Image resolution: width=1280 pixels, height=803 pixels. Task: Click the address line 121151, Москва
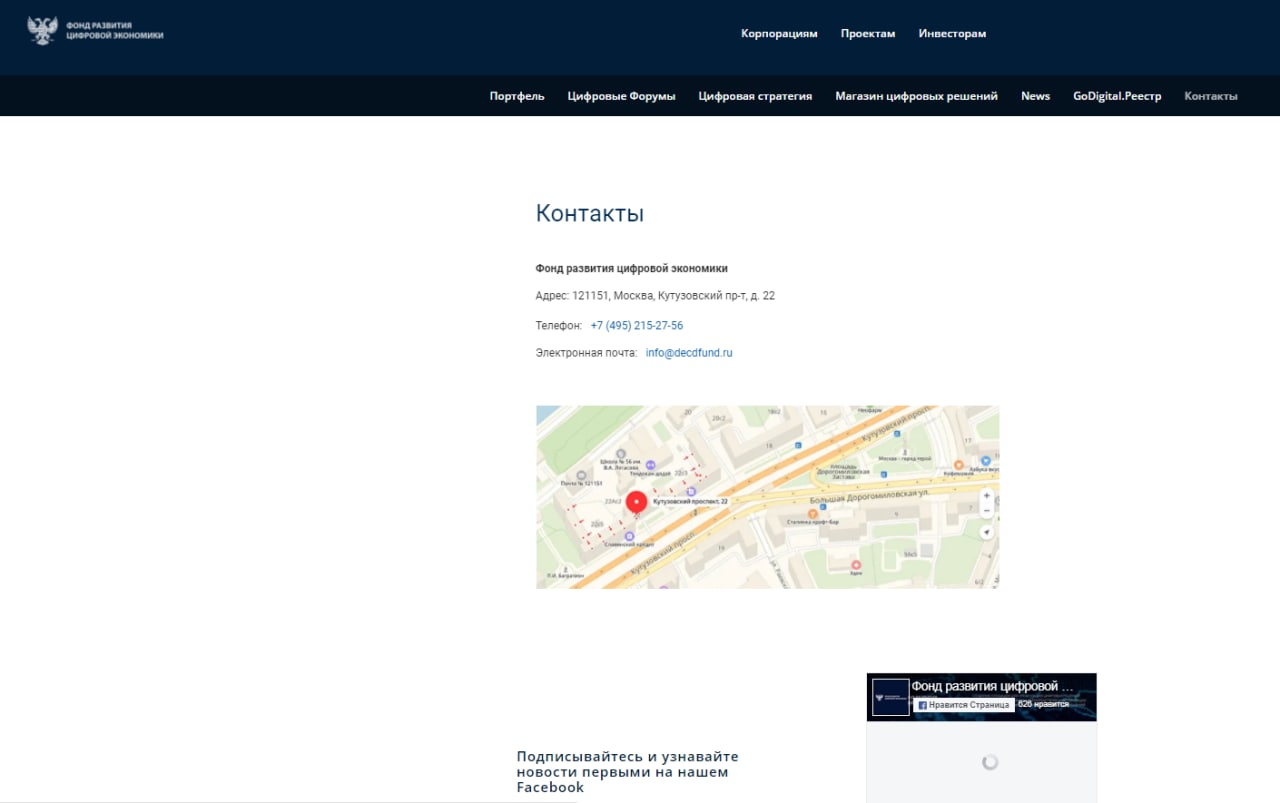655,296
